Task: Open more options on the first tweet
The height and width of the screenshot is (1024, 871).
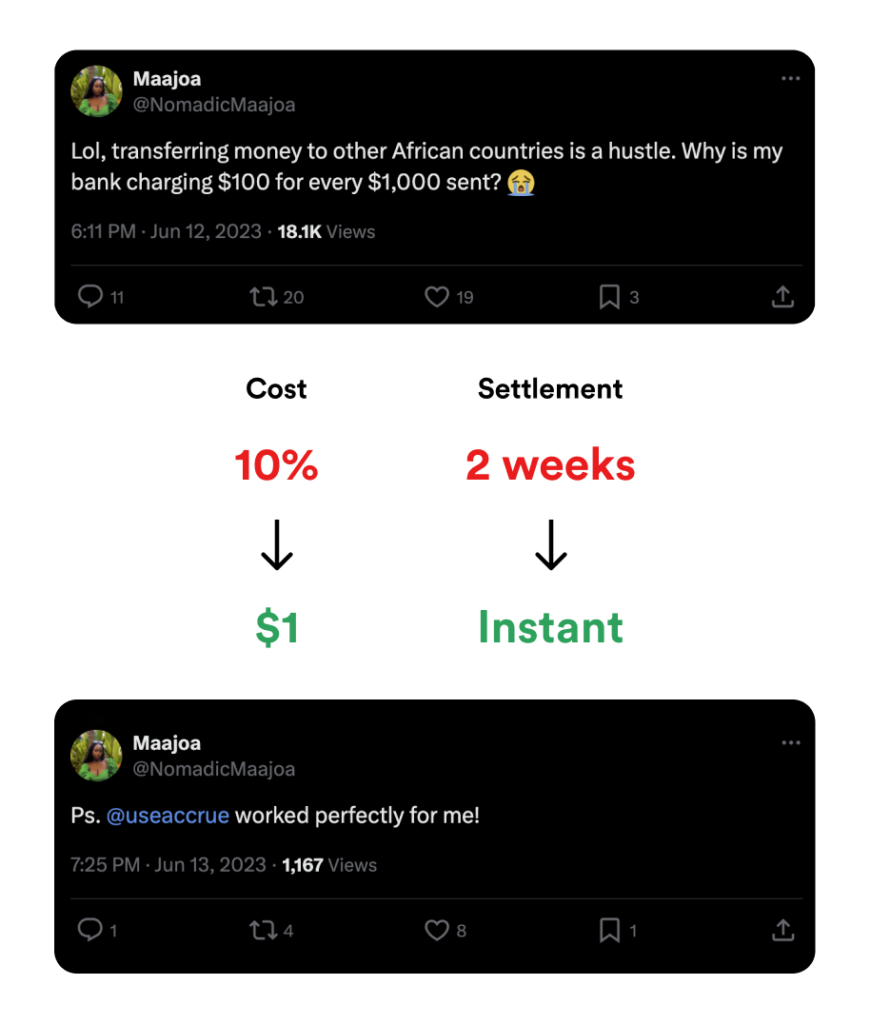Action: click(x=791, y=79)
